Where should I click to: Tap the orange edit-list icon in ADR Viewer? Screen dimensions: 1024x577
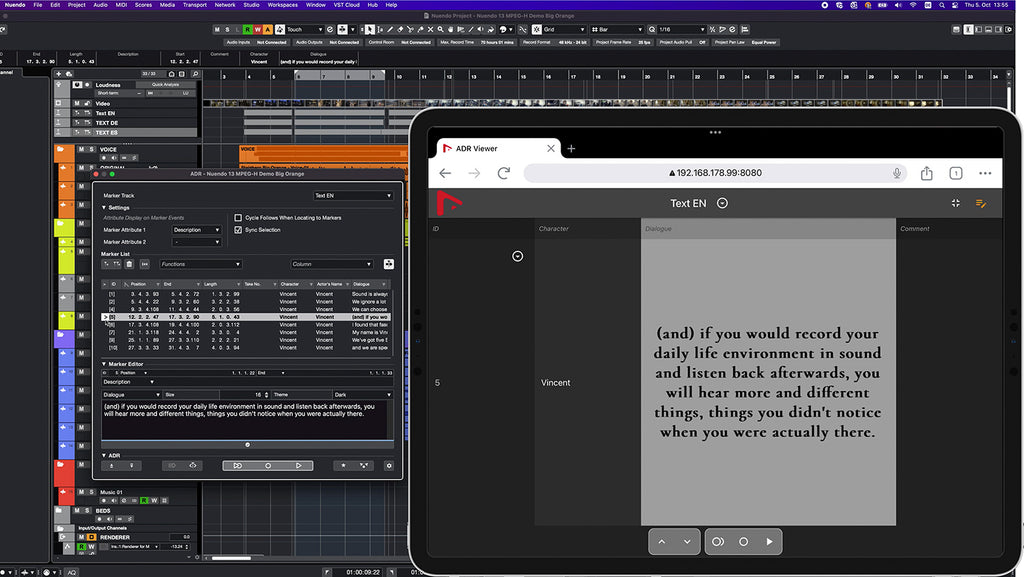click(x=981, y=204)
